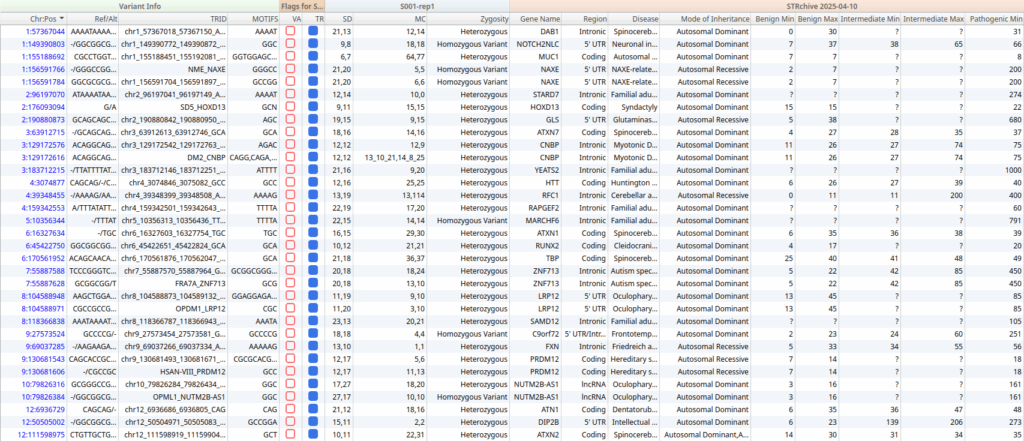Sort by the Intermediate Min column header
Screen dimensions: 1024x441
point(871,19)
